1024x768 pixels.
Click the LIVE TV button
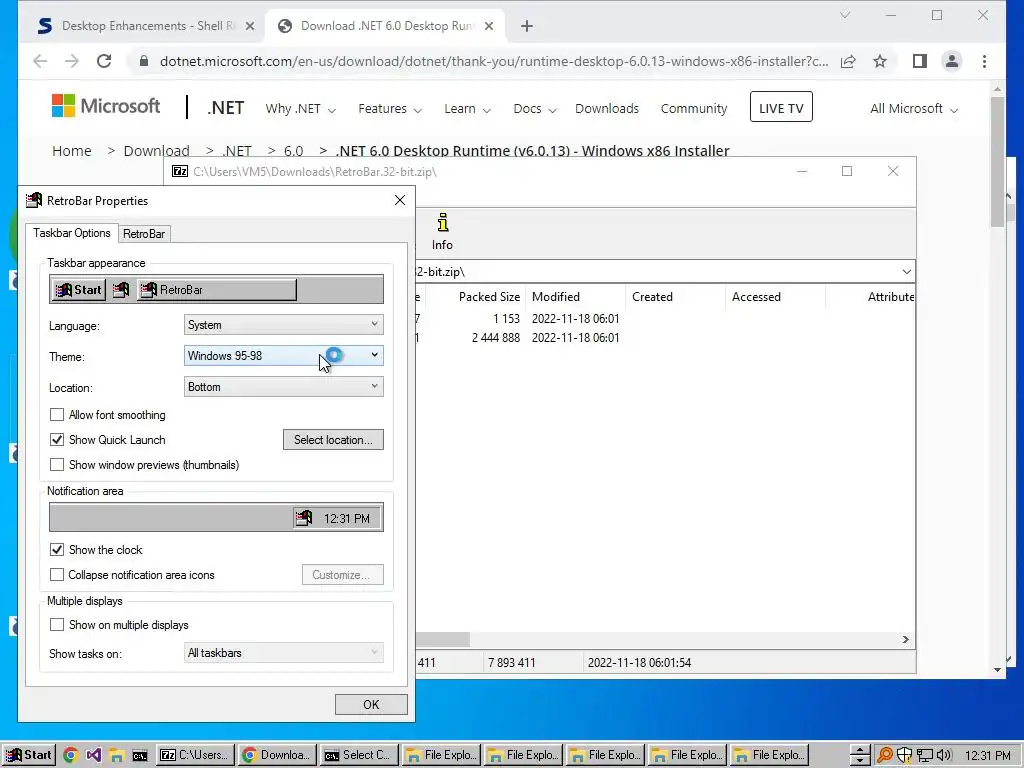pyautogui.click(x=781, y=107)
